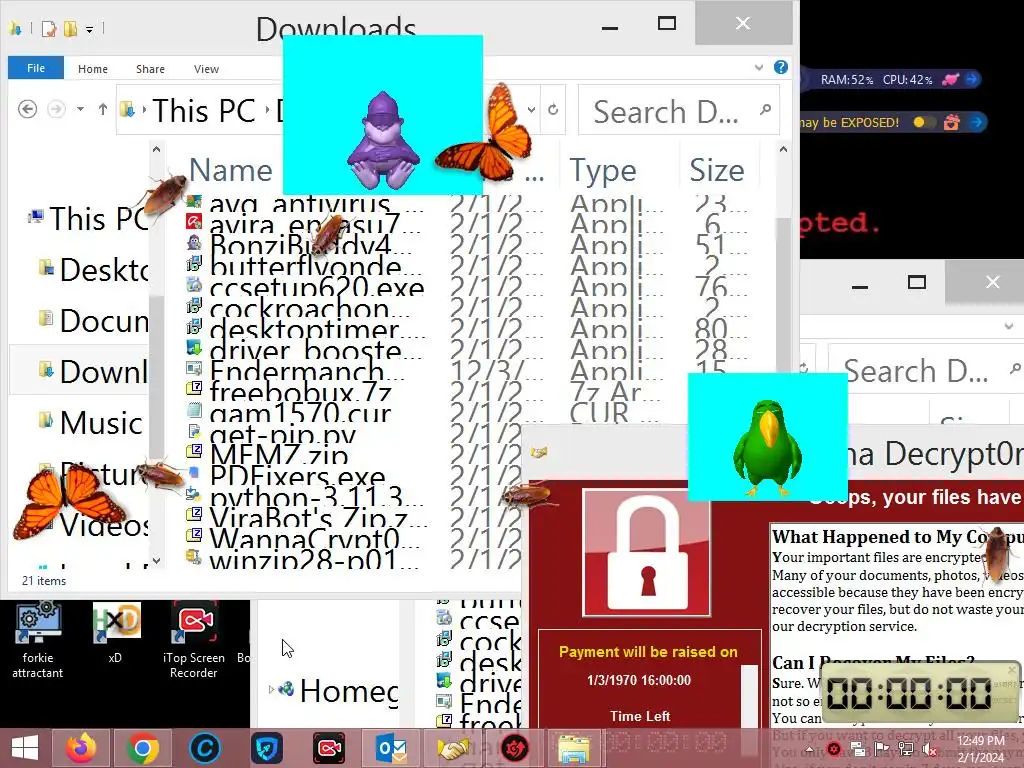Sort files by Type column
Image resolution: width=1024 pixels, height=768 pixels.
tap(603, 170)
